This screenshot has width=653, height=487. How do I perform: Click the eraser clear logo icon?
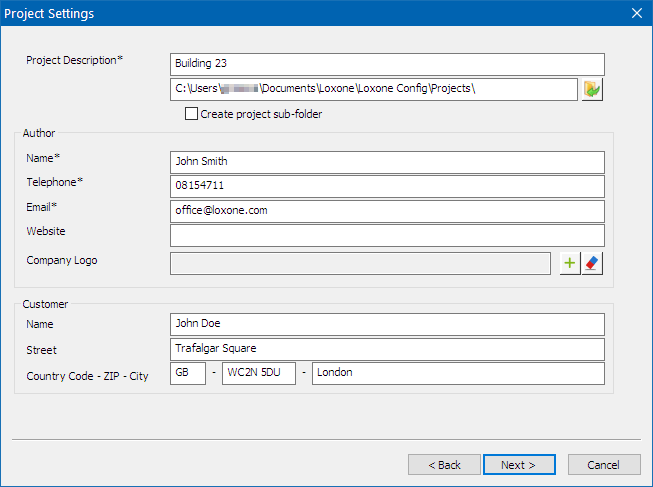tap(593, 263)
